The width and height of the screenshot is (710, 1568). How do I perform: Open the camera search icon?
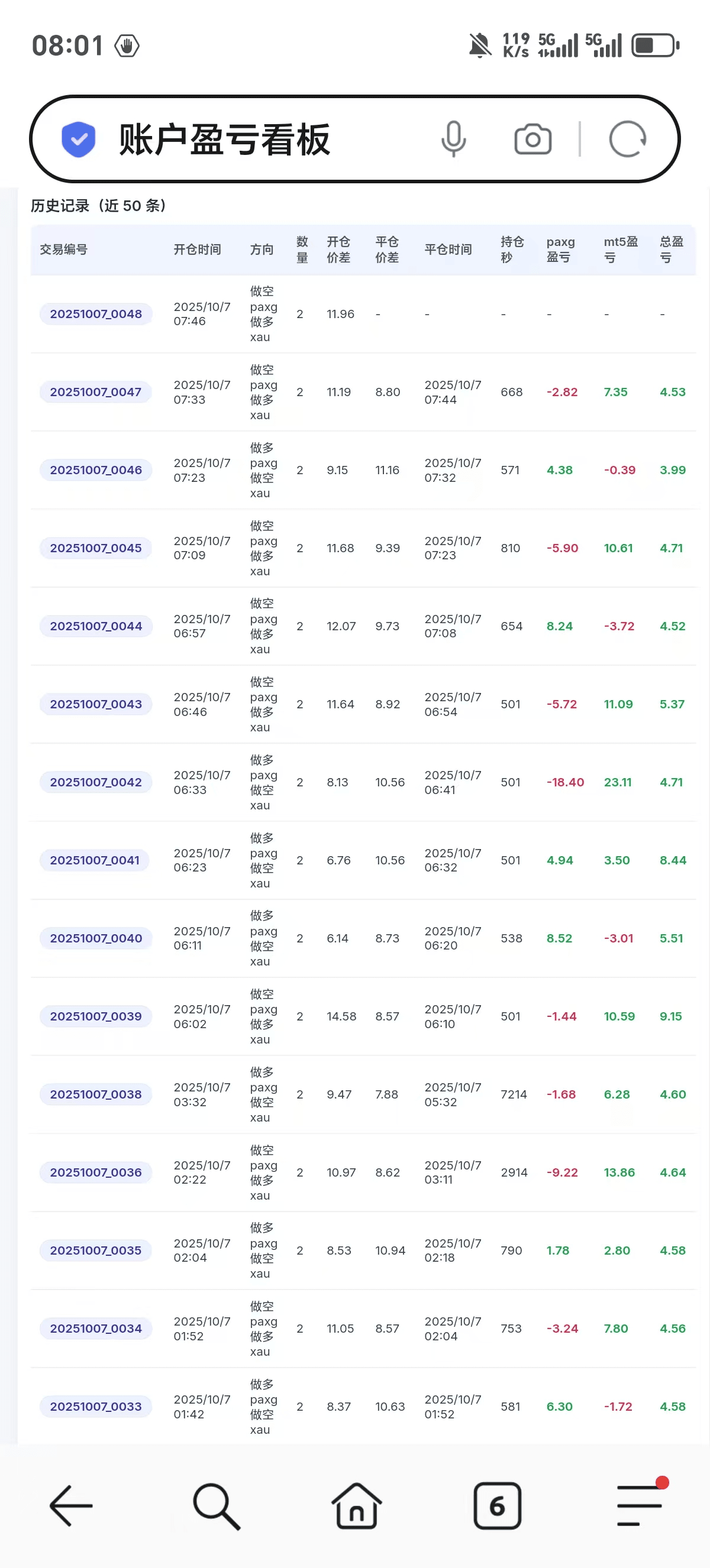533,140
